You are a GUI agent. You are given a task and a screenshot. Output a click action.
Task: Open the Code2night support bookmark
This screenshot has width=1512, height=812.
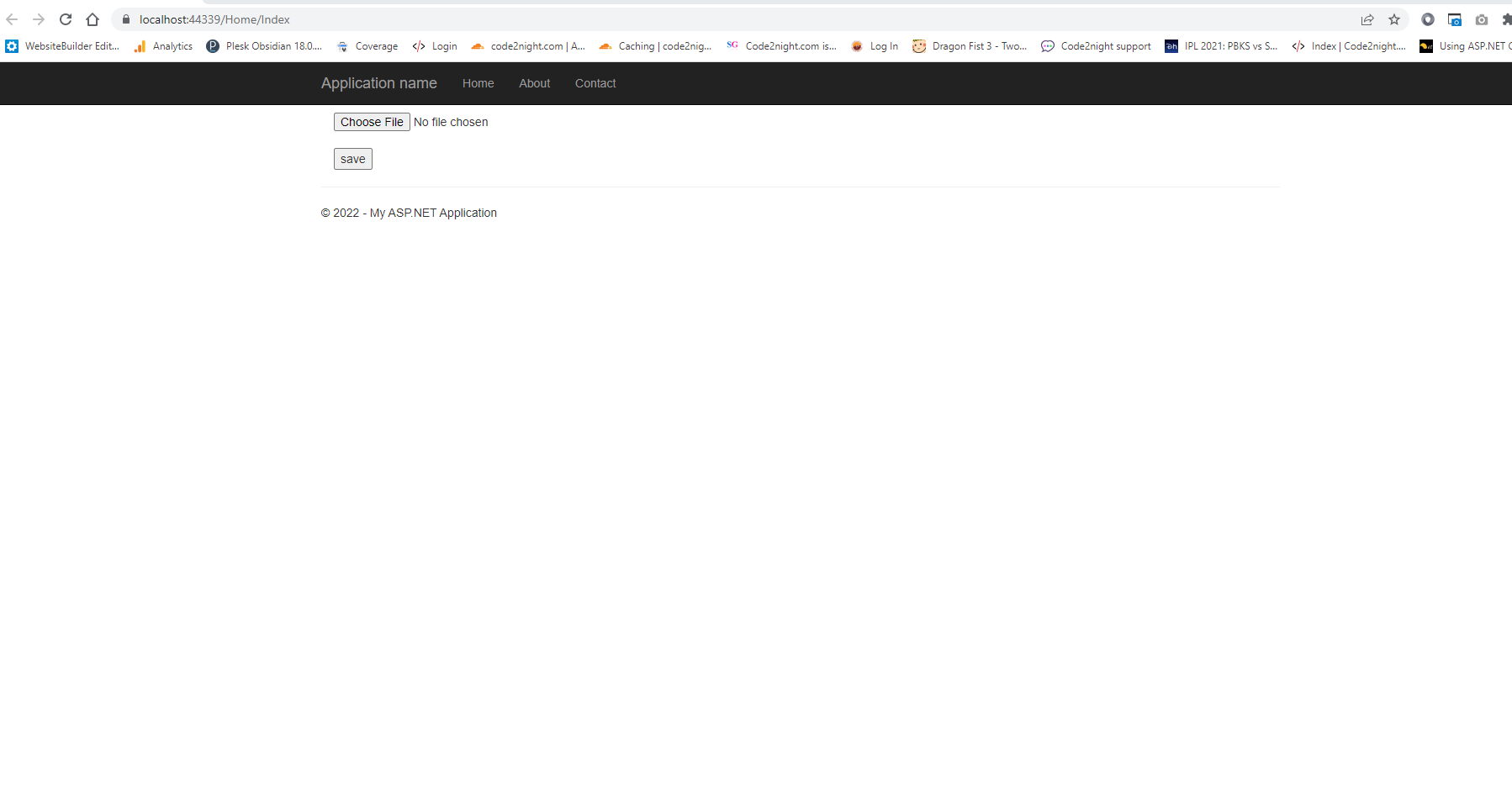click(1097, 46)
